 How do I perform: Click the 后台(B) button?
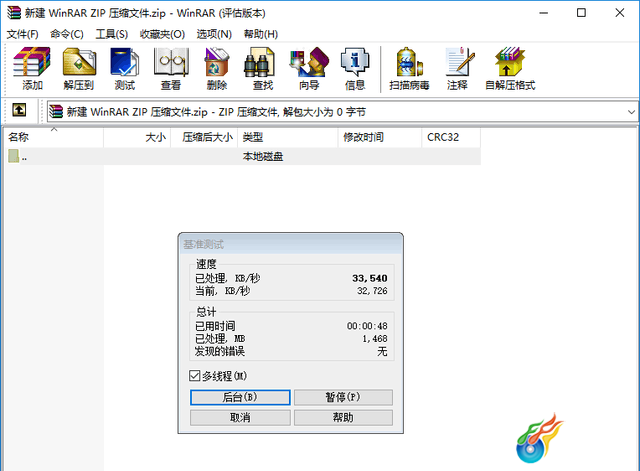(240, 397)
